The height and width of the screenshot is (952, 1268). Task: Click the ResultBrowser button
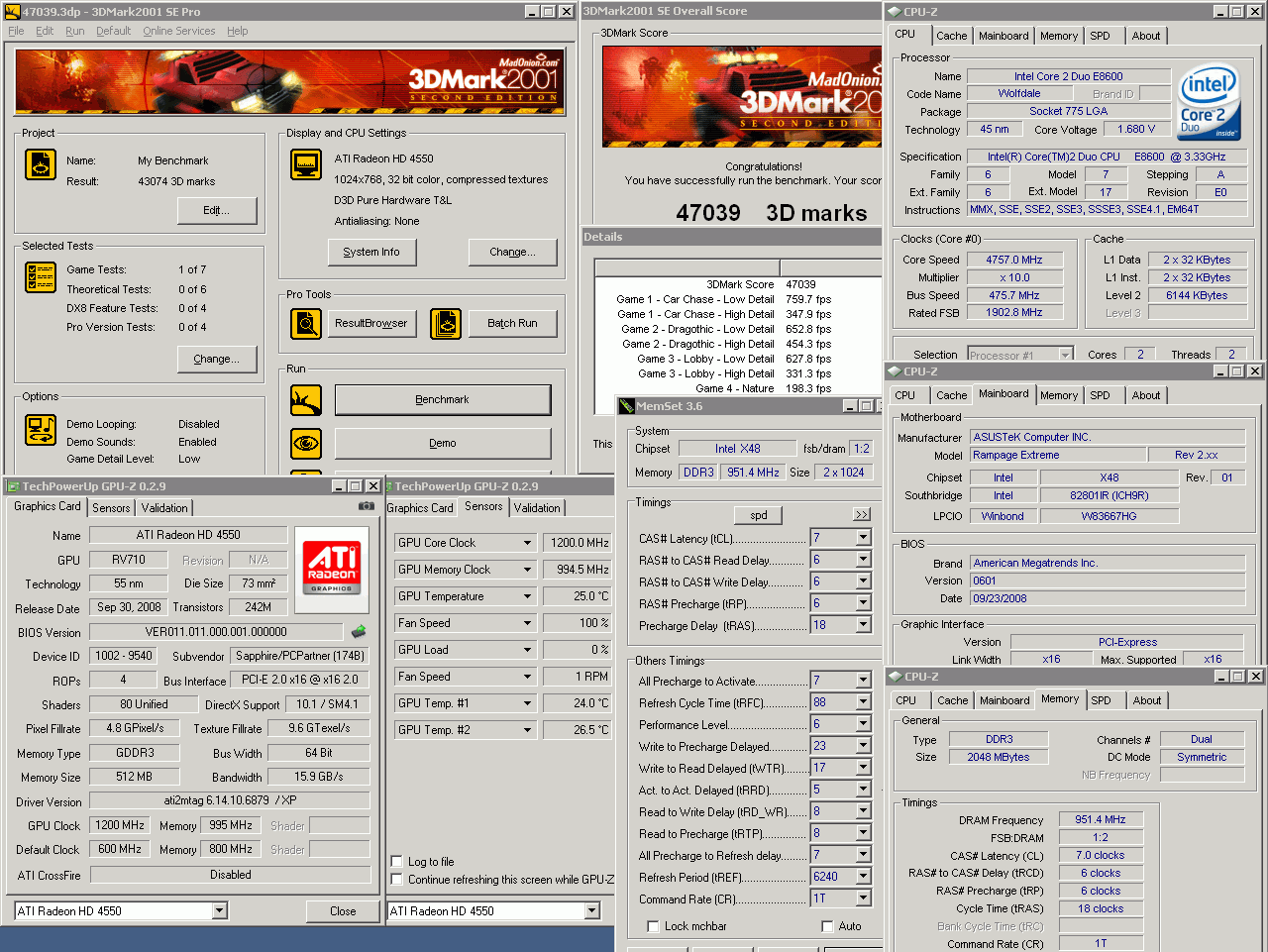pos(370,323)
